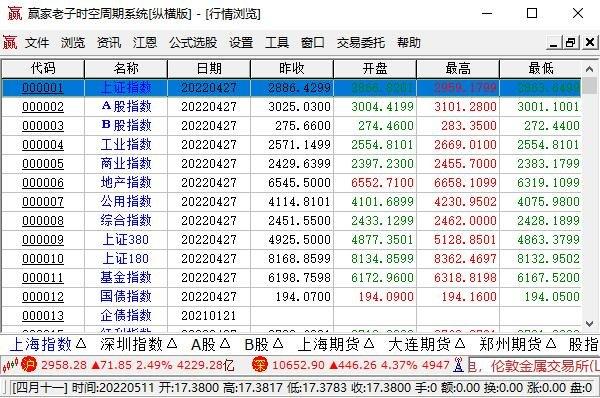The image size is (600, 398).
Task: Click the scrollbar down arrow of quote list
Action: click(x=590, y=324)
